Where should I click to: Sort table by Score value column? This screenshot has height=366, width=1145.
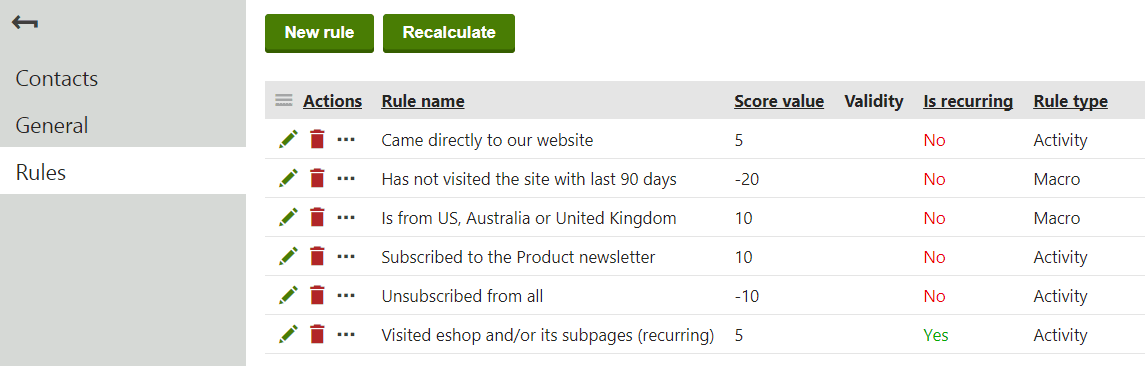pos(779,102)
